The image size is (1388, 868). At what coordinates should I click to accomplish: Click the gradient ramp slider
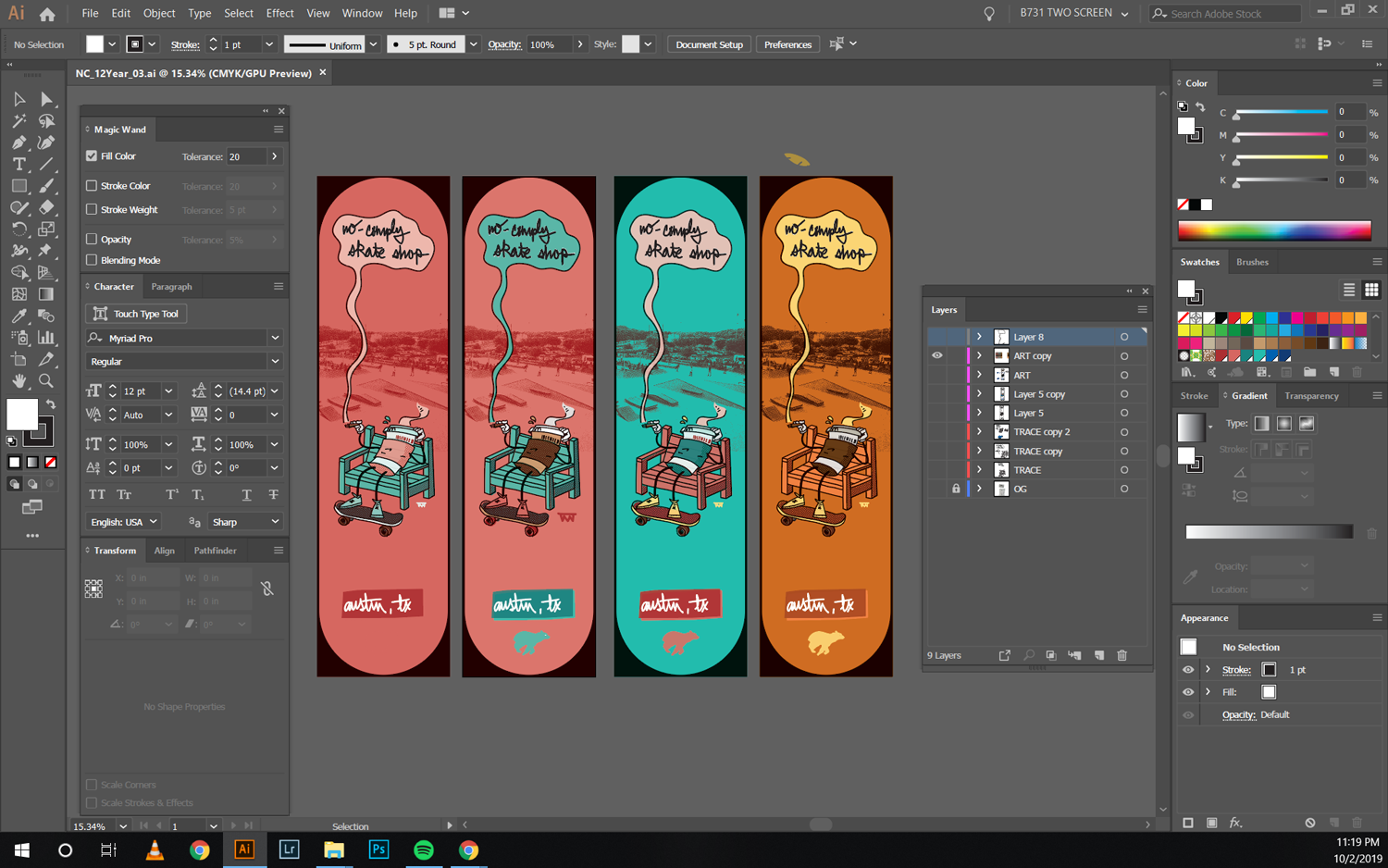pyautogui.click(x=1269, y=532)
